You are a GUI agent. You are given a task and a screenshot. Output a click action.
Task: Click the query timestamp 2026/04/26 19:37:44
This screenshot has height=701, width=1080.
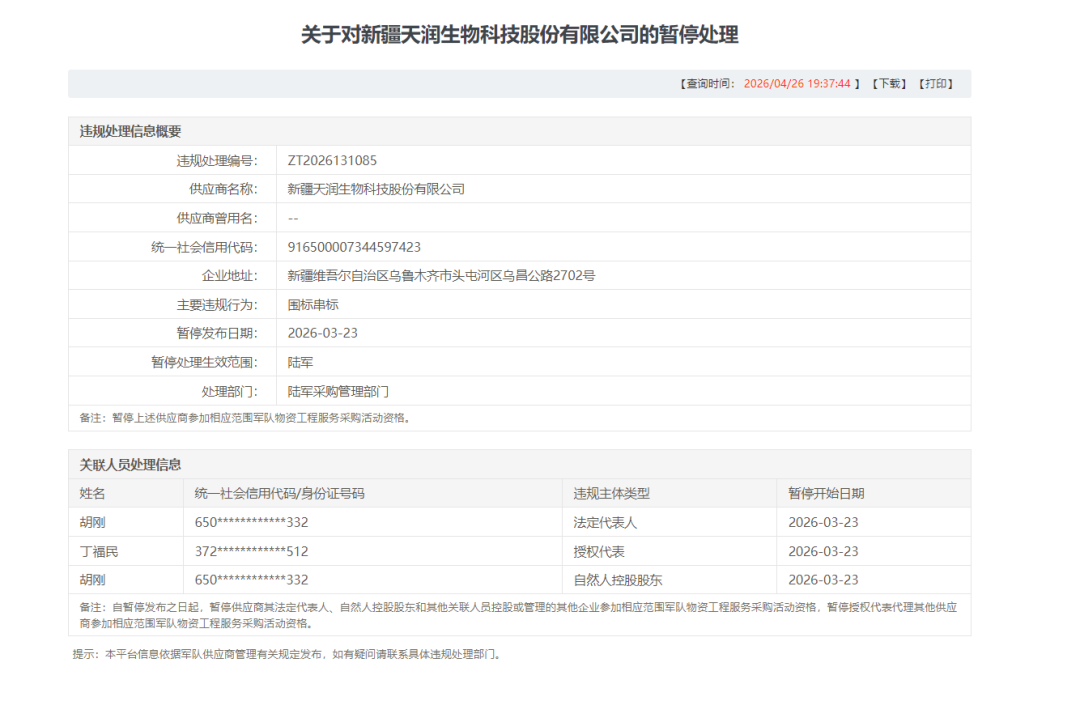click(796, 84)
